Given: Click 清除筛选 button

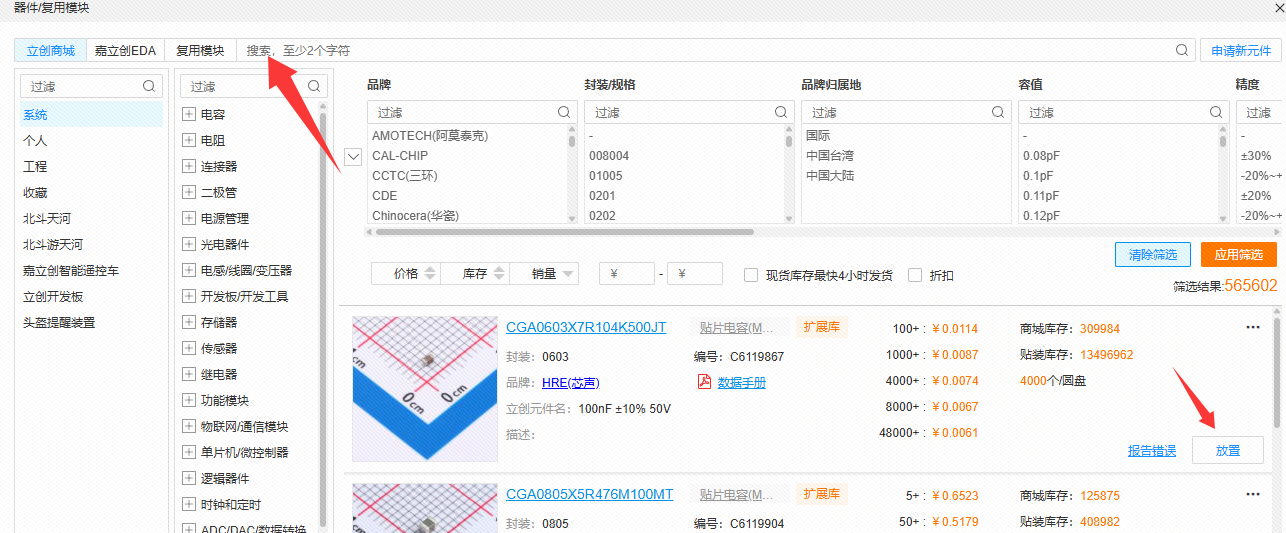Looking at the screenshot, I should tap(1152, 255).
